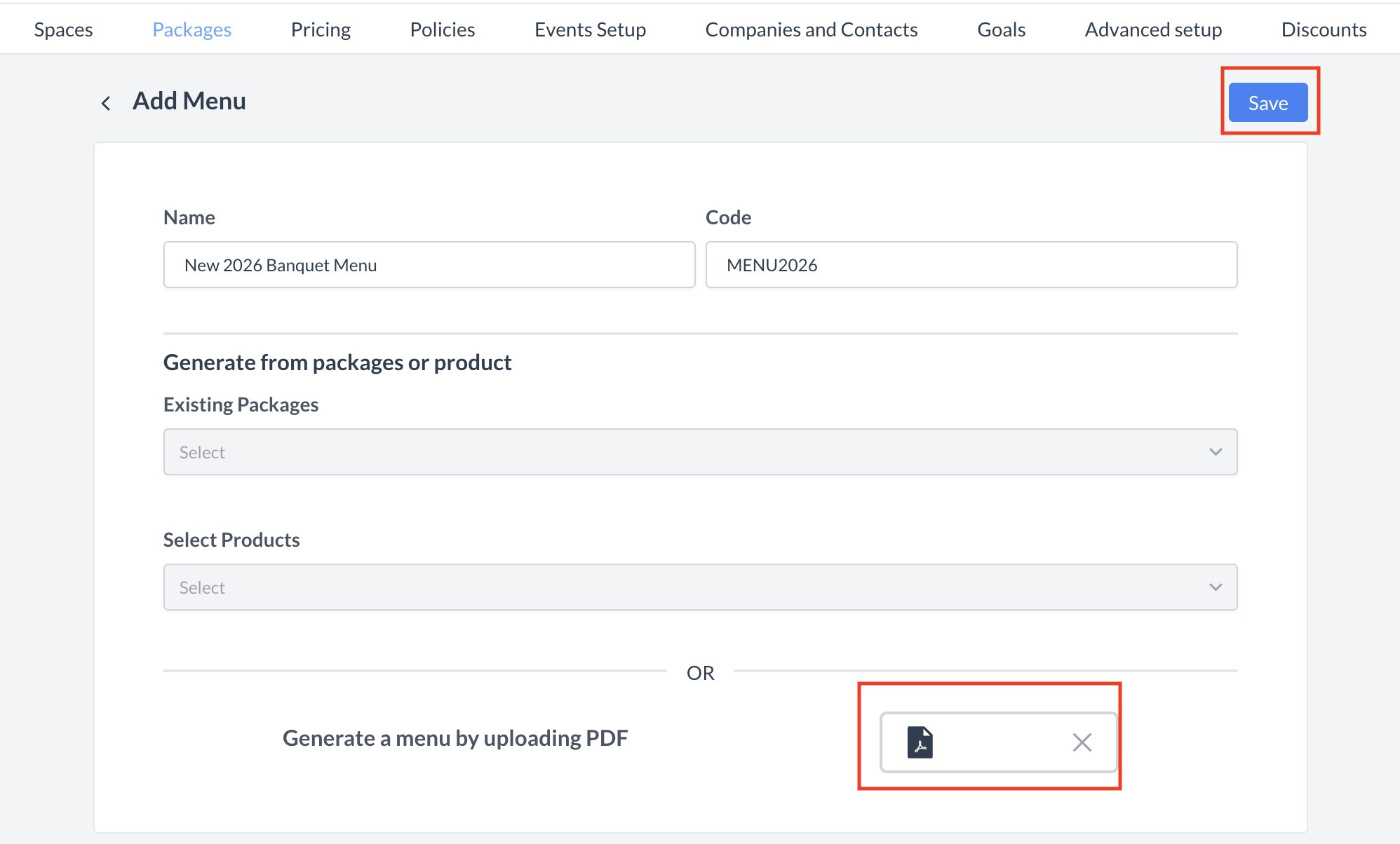Click the PDF upload box
Screen dimensions: 1400x844
(x=997, y=742)
